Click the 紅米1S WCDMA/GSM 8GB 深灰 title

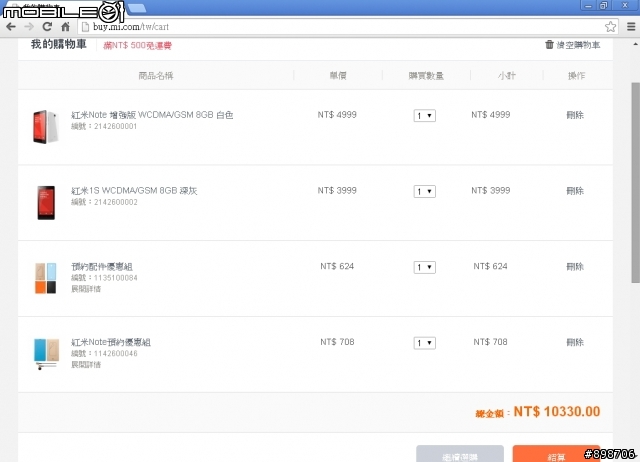(134, 191)
